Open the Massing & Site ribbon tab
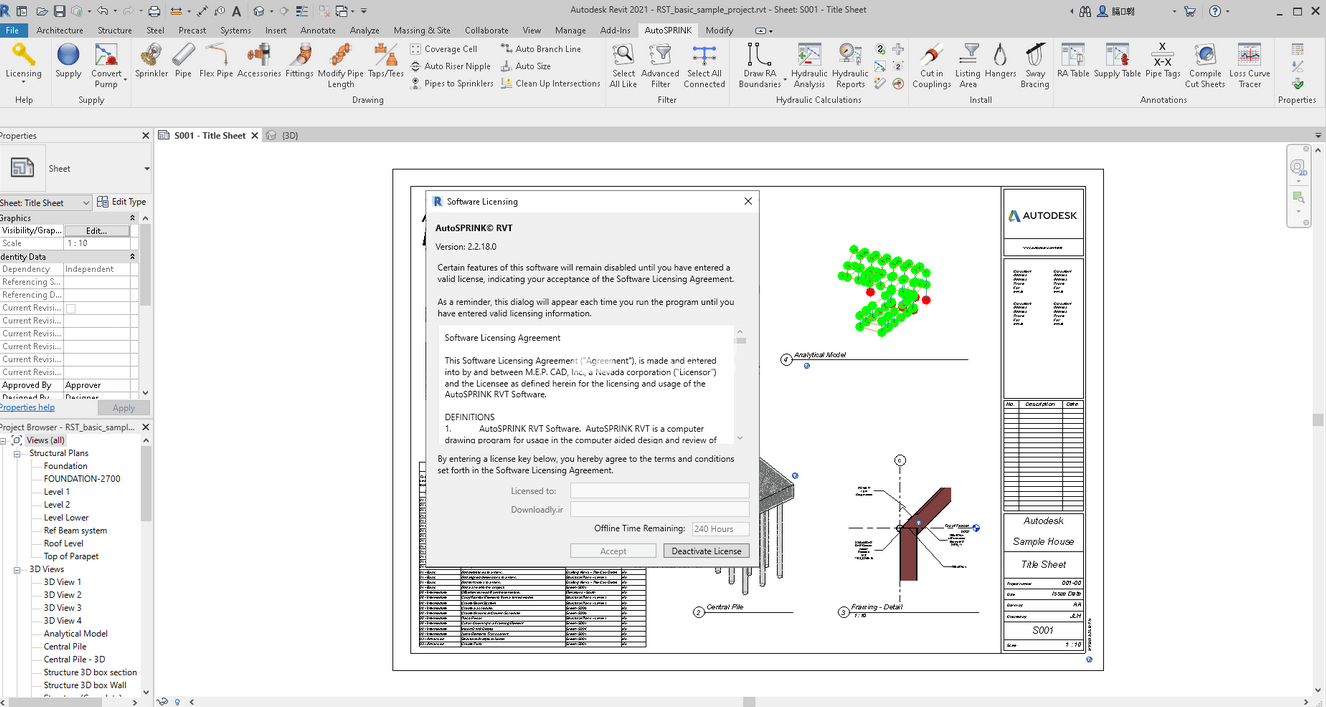 [x=422, y=30]
